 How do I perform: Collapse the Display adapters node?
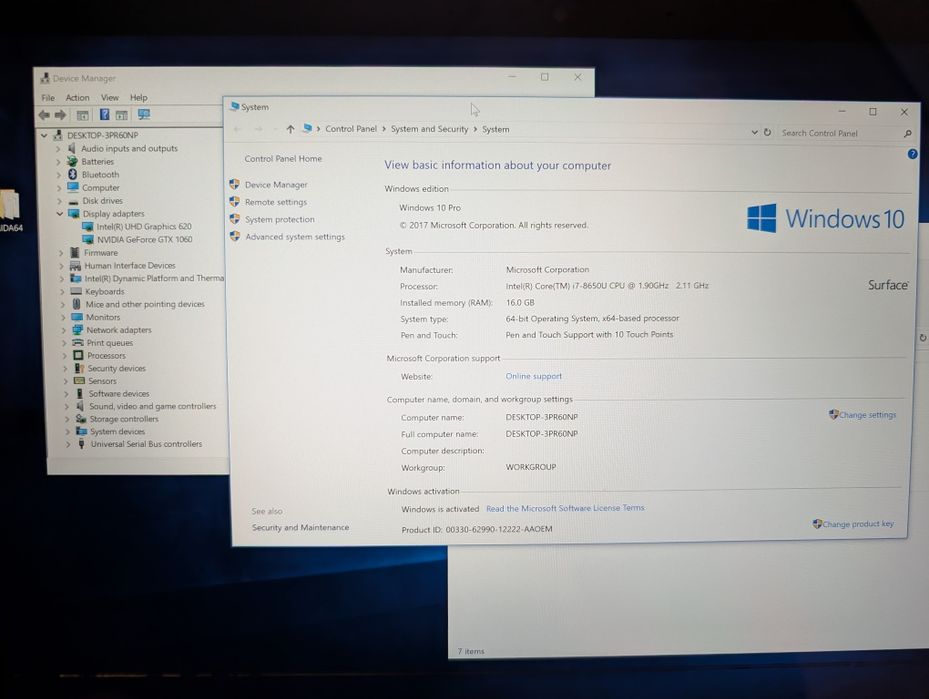60,213
